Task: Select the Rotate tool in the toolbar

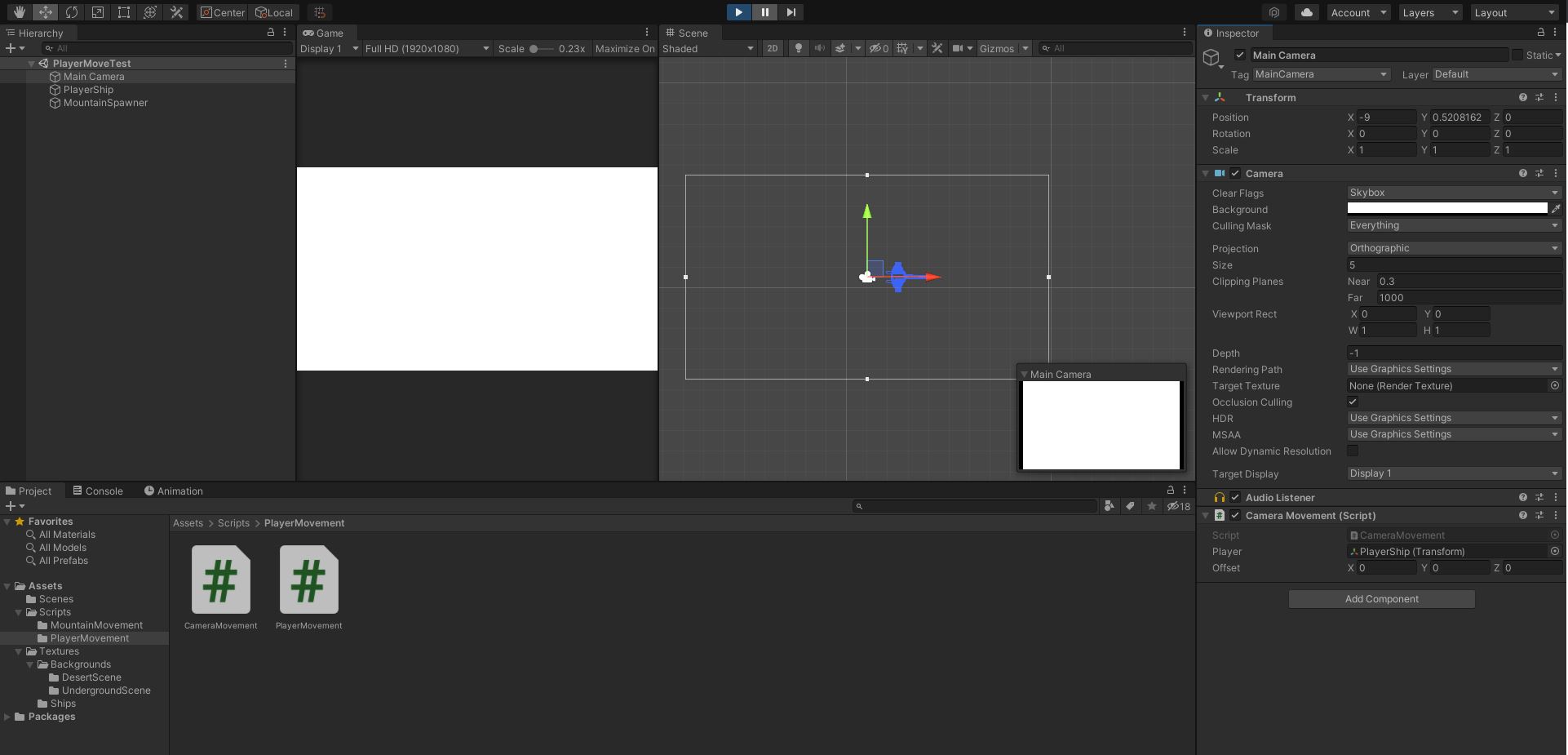Action: pyautogui.click(x=72, y=12)
